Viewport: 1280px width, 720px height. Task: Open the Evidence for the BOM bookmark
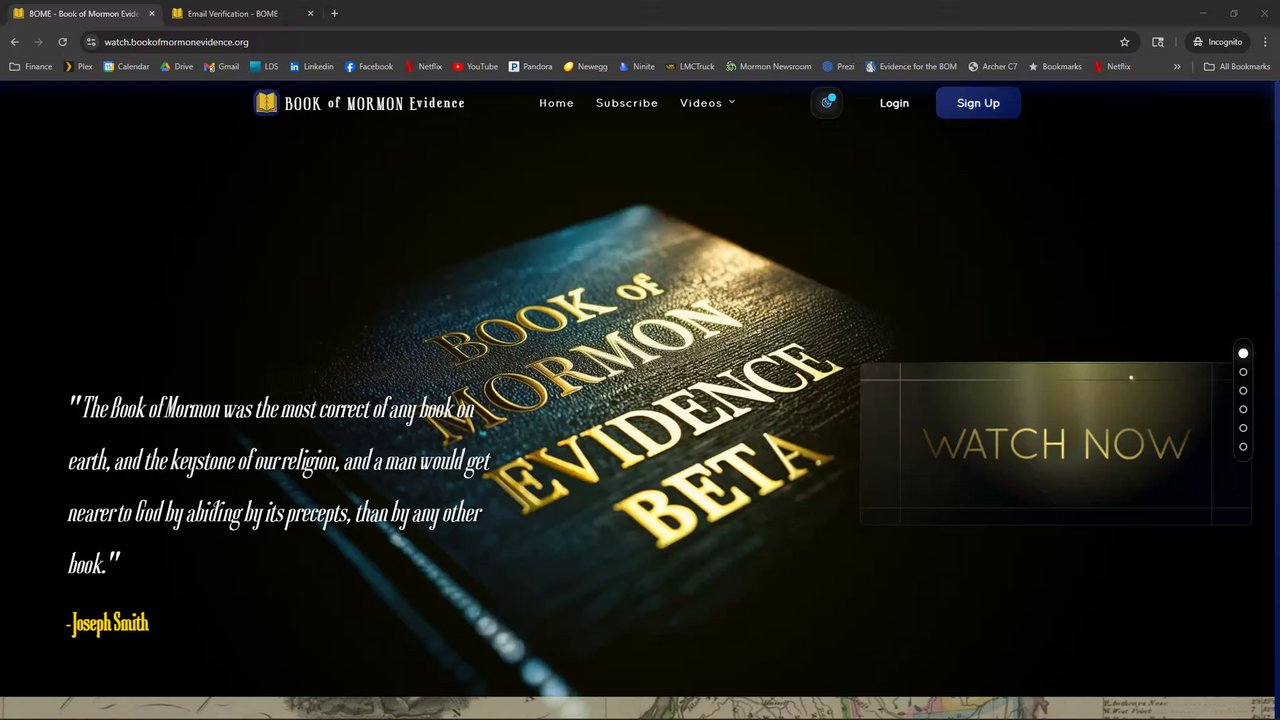coord(911,67)
